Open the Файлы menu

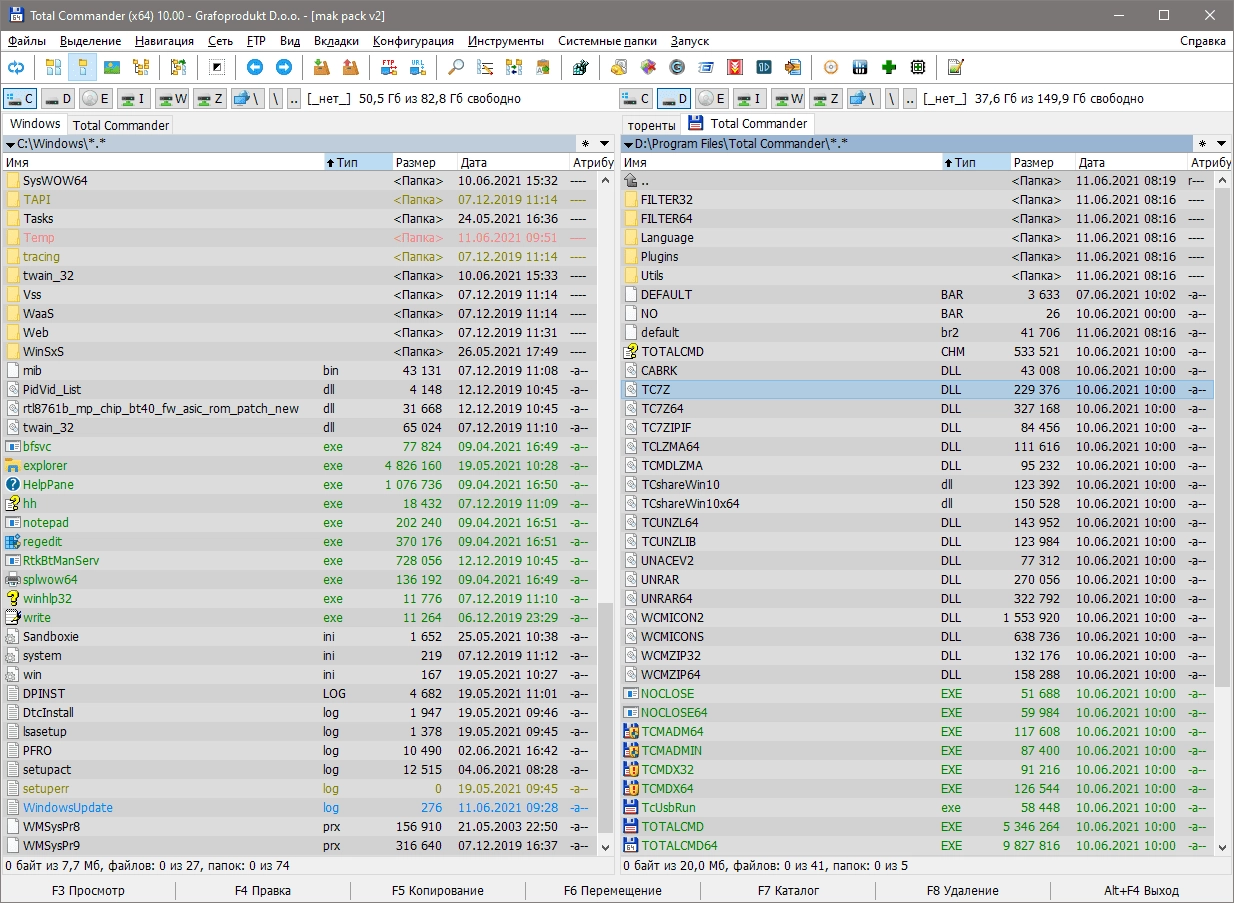[27, 41]
